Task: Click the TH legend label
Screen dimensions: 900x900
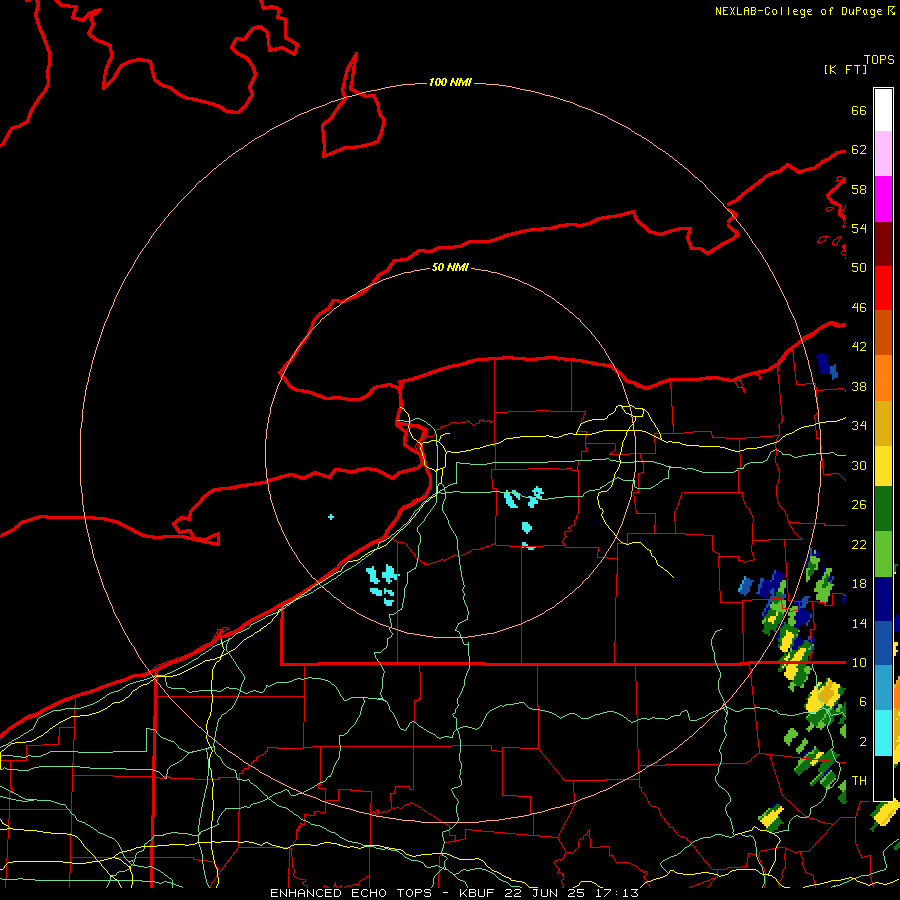Action: 859,781
